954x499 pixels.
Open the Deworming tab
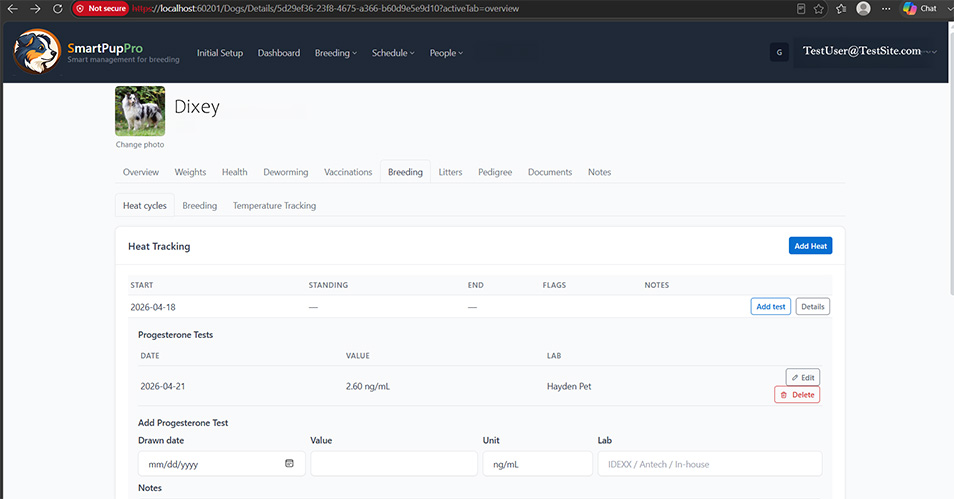285,172
